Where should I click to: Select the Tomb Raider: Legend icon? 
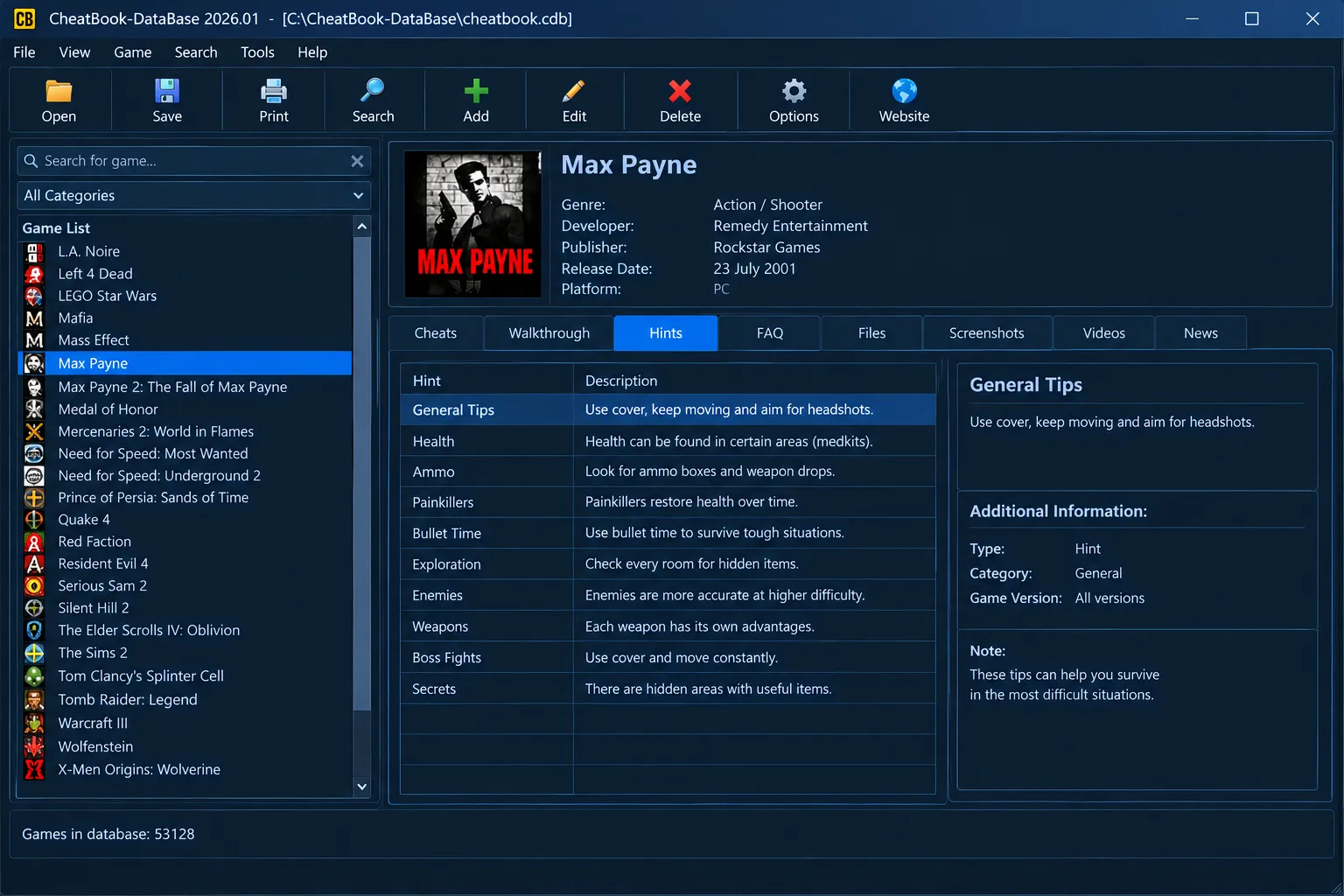[34, 700]
